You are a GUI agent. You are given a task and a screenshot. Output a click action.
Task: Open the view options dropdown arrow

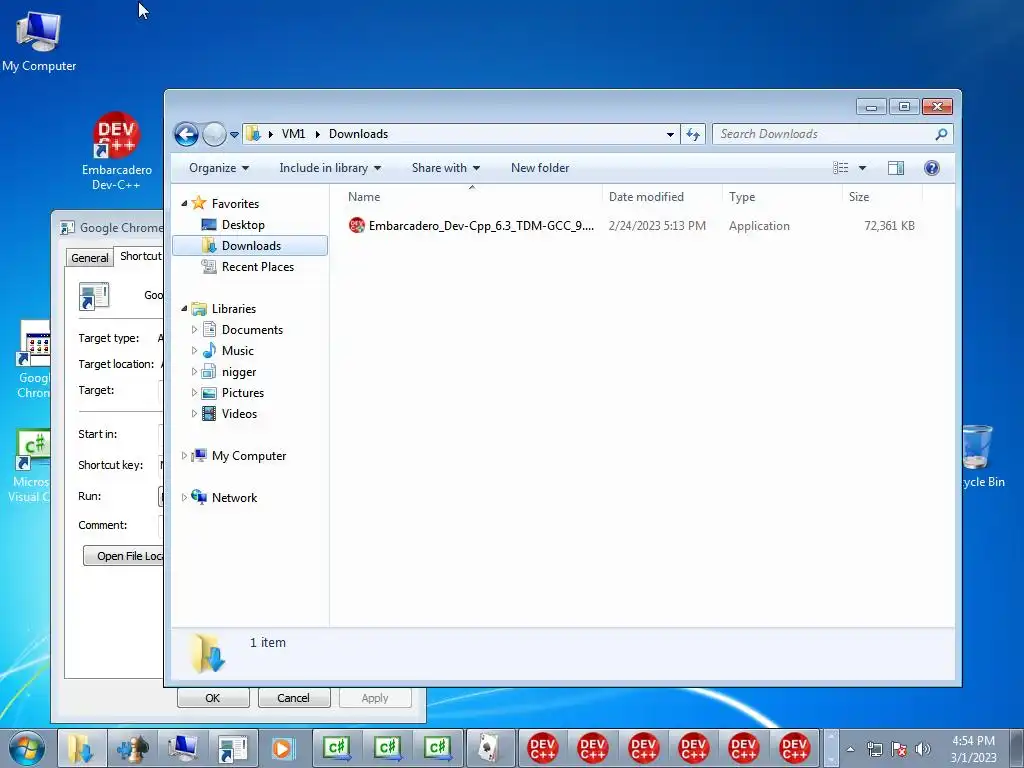click(862, 168)
